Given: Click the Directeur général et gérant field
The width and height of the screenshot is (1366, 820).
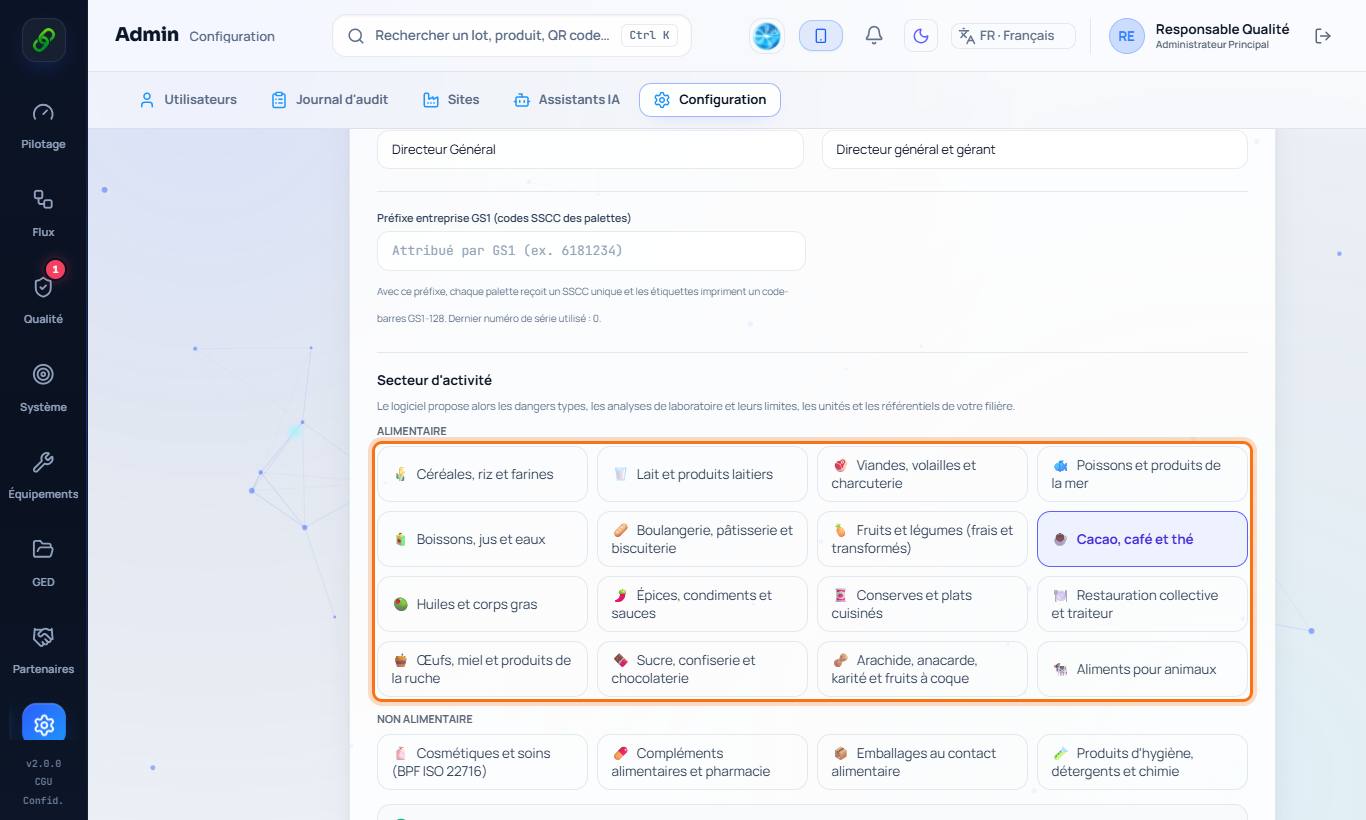Looking at the screenshot, I should coord(1035,150).
